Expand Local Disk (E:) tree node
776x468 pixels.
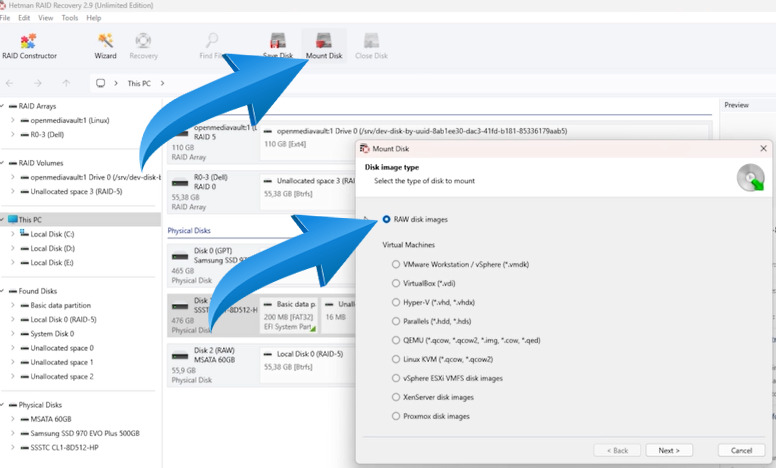point(12,263)
